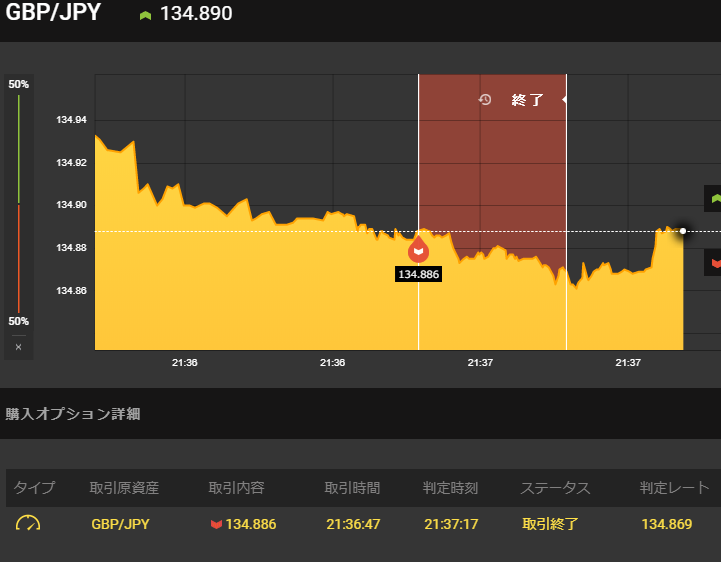This screenshot has width=721, height=562.
Task: Click the GBP/JPY pair title
Action: point(53,11)
